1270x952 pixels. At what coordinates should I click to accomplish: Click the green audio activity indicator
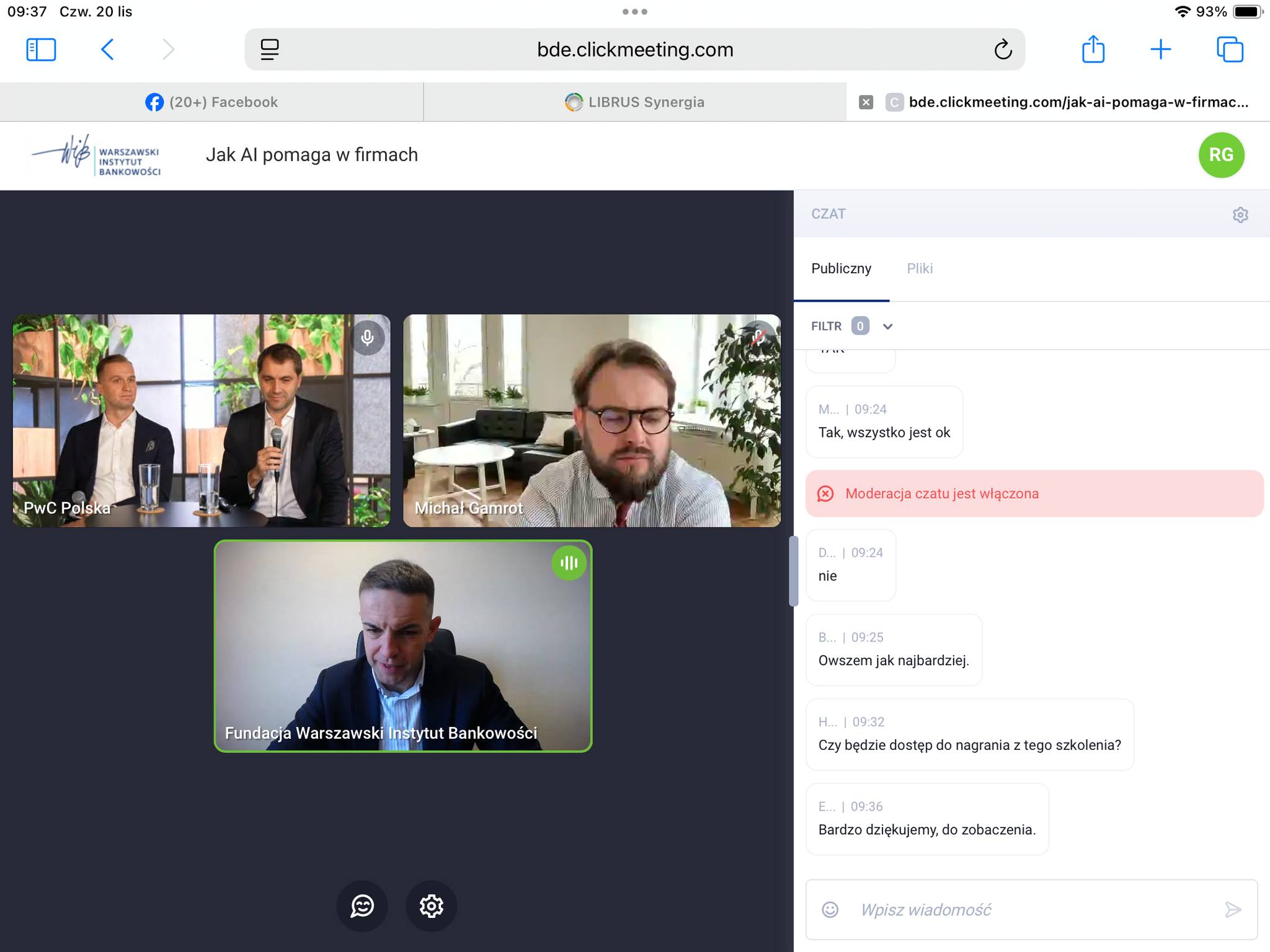click(569, 563)
